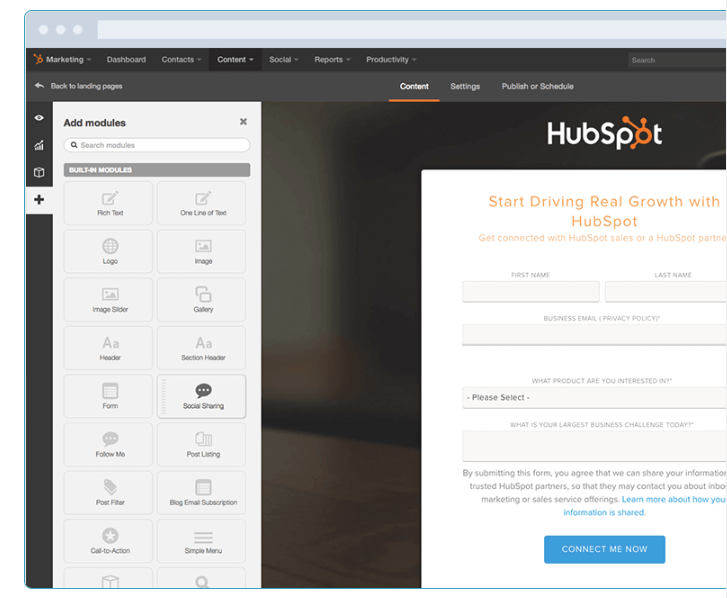Click the back arrow beside Back to landing pages
This screenshot has width=727, height=598.
[39, 86]
